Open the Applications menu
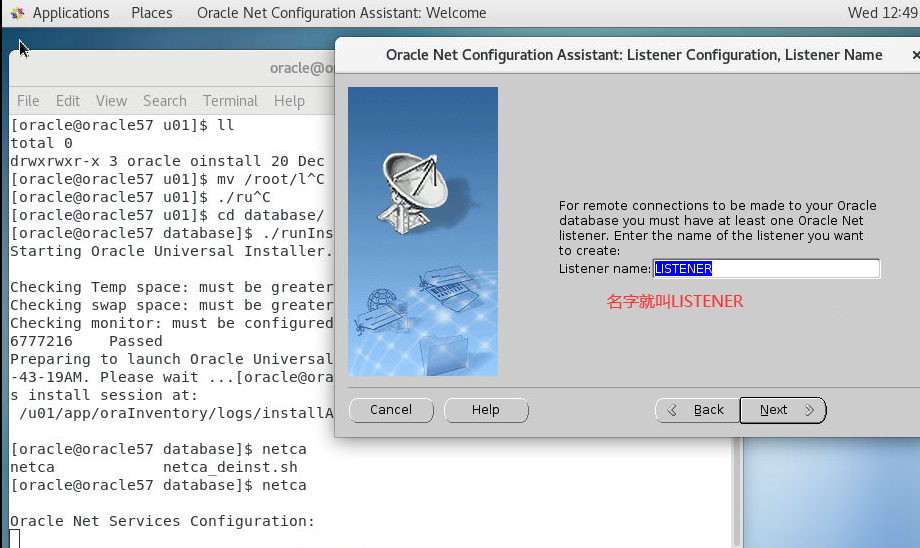The height and width of the screenshot is (548, 920). point(70,13)
